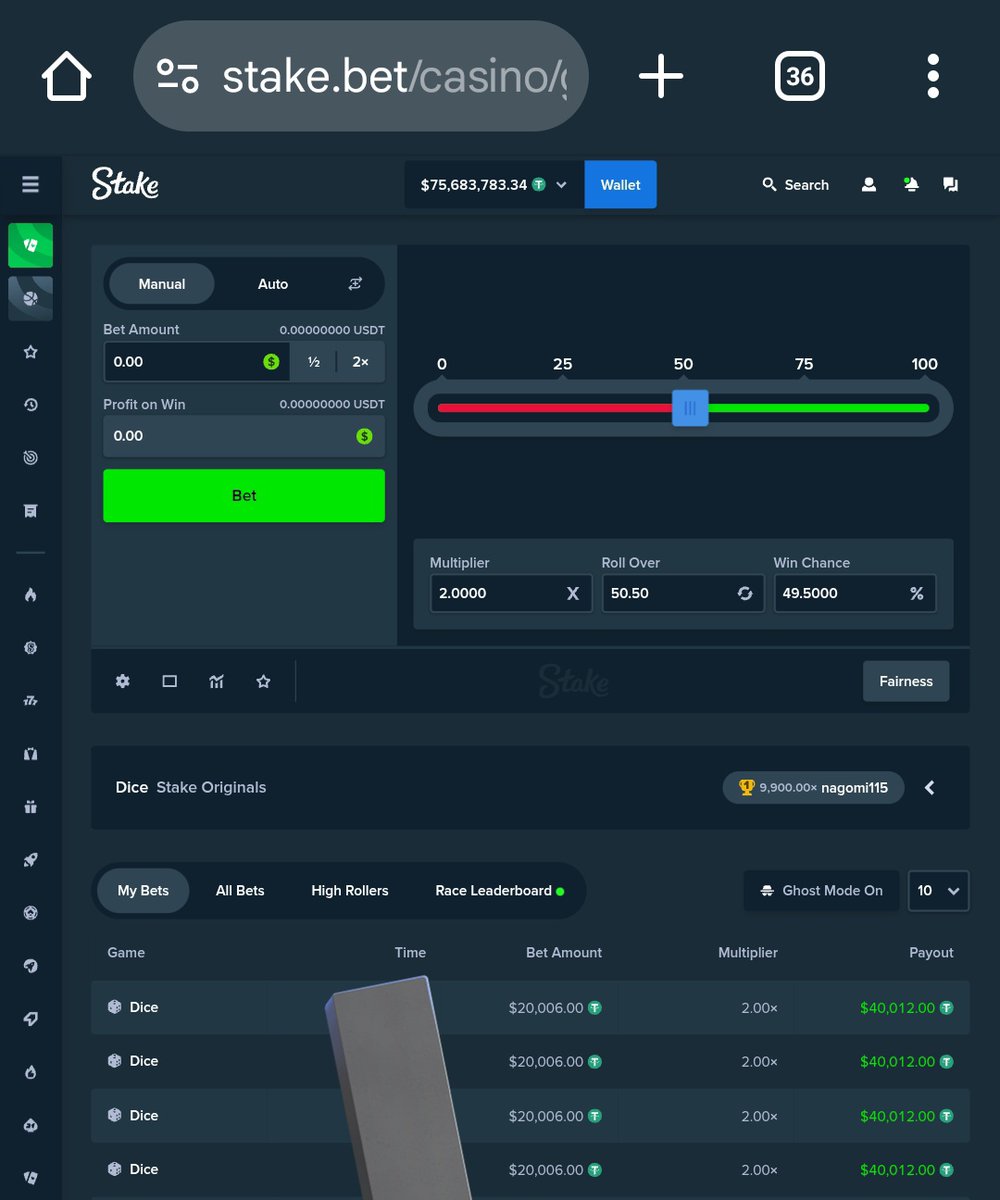Screen dimensions: 1000x1200
Task: Open Recent games clock icon in sidebar
Action: click(x=30, y=405)
